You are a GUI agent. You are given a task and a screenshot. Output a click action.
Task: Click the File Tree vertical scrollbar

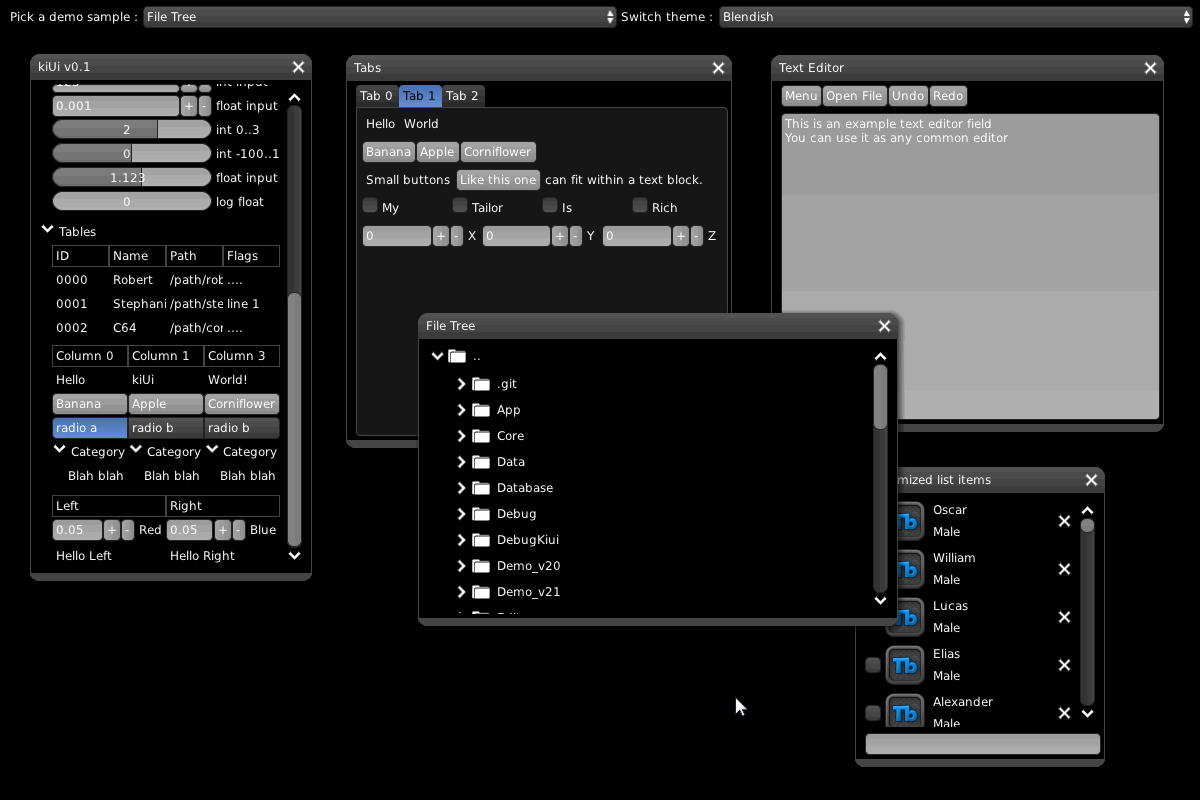(x=880, y=479)
